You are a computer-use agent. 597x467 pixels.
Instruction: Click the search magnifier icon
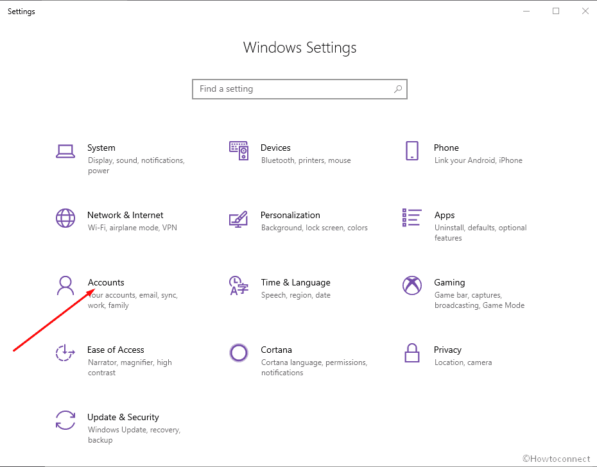click(398, 89)
